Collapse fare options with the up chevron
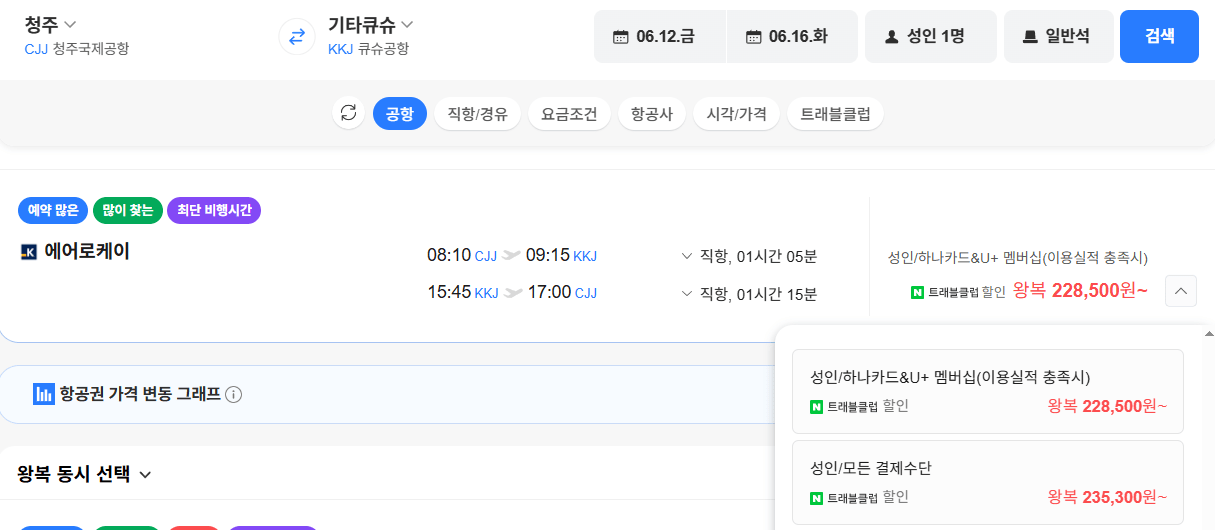This screenshot has height=530, width=1215. click(1181, 291)
